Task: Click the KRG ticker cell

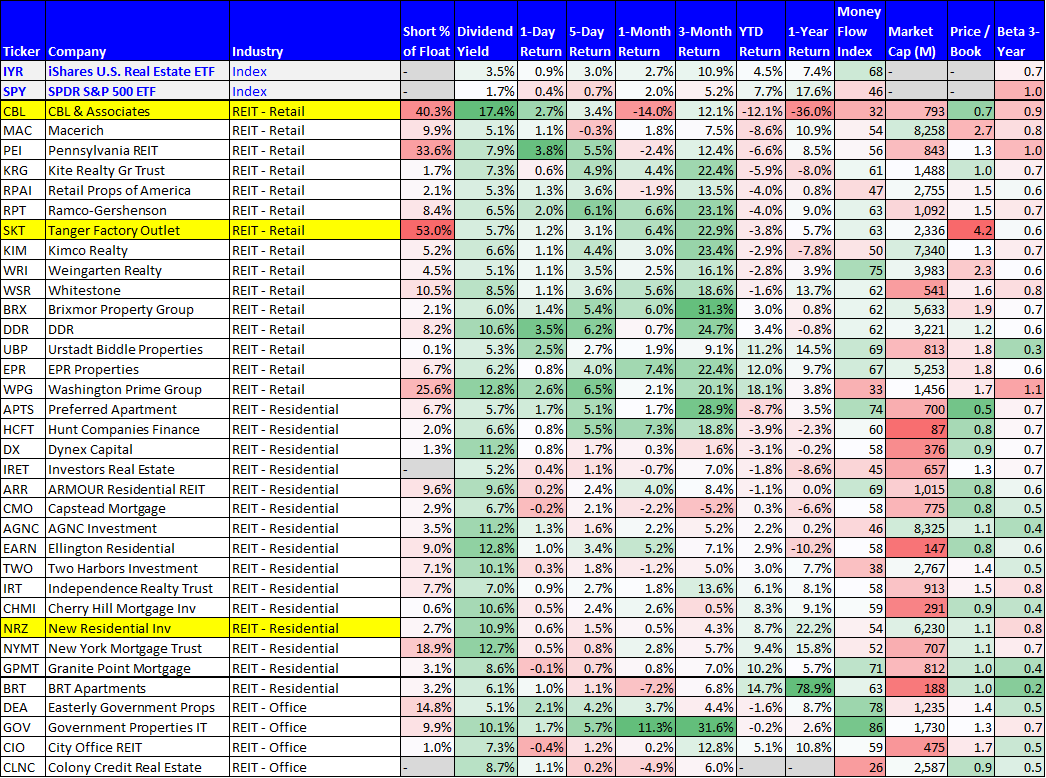Action: 23,171
